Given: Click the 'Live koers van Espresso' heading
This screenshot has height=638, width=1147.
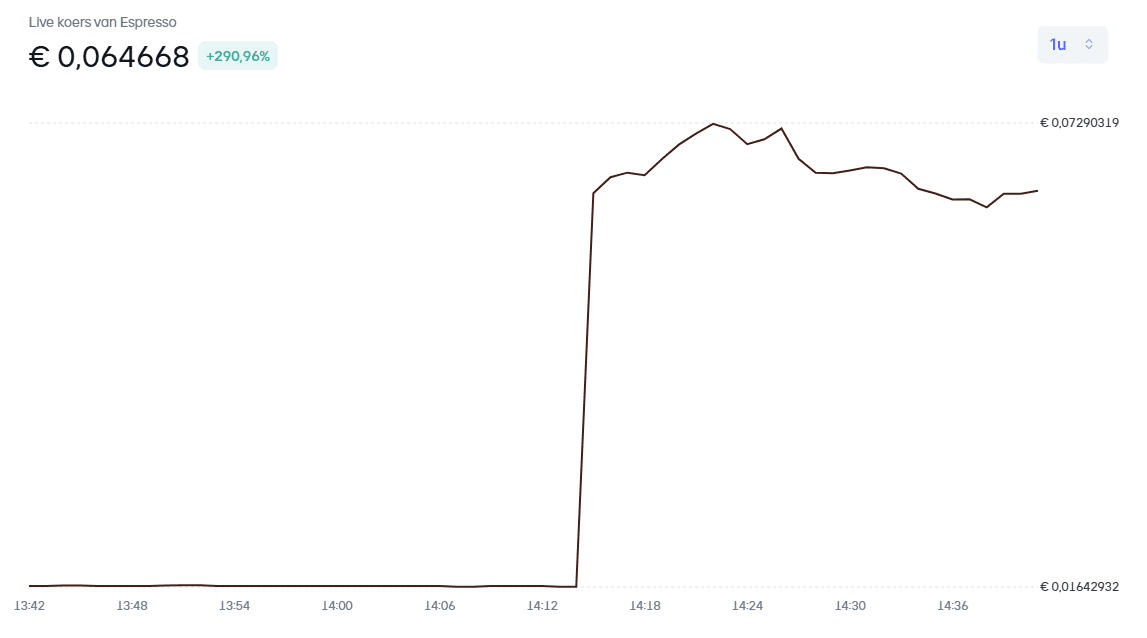Looking at the screenshot, I should click(x=103, y=22).
